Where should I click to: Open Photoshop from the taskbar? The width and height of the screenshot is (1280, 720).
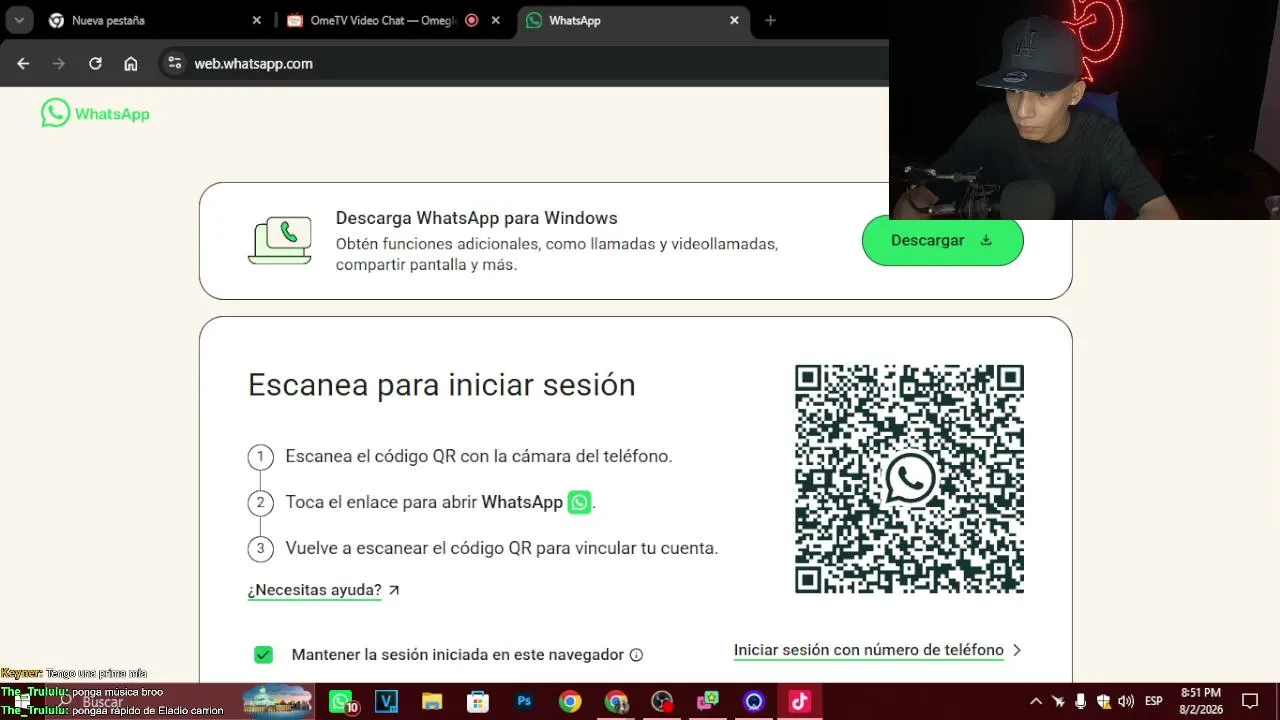click(524, 702)
